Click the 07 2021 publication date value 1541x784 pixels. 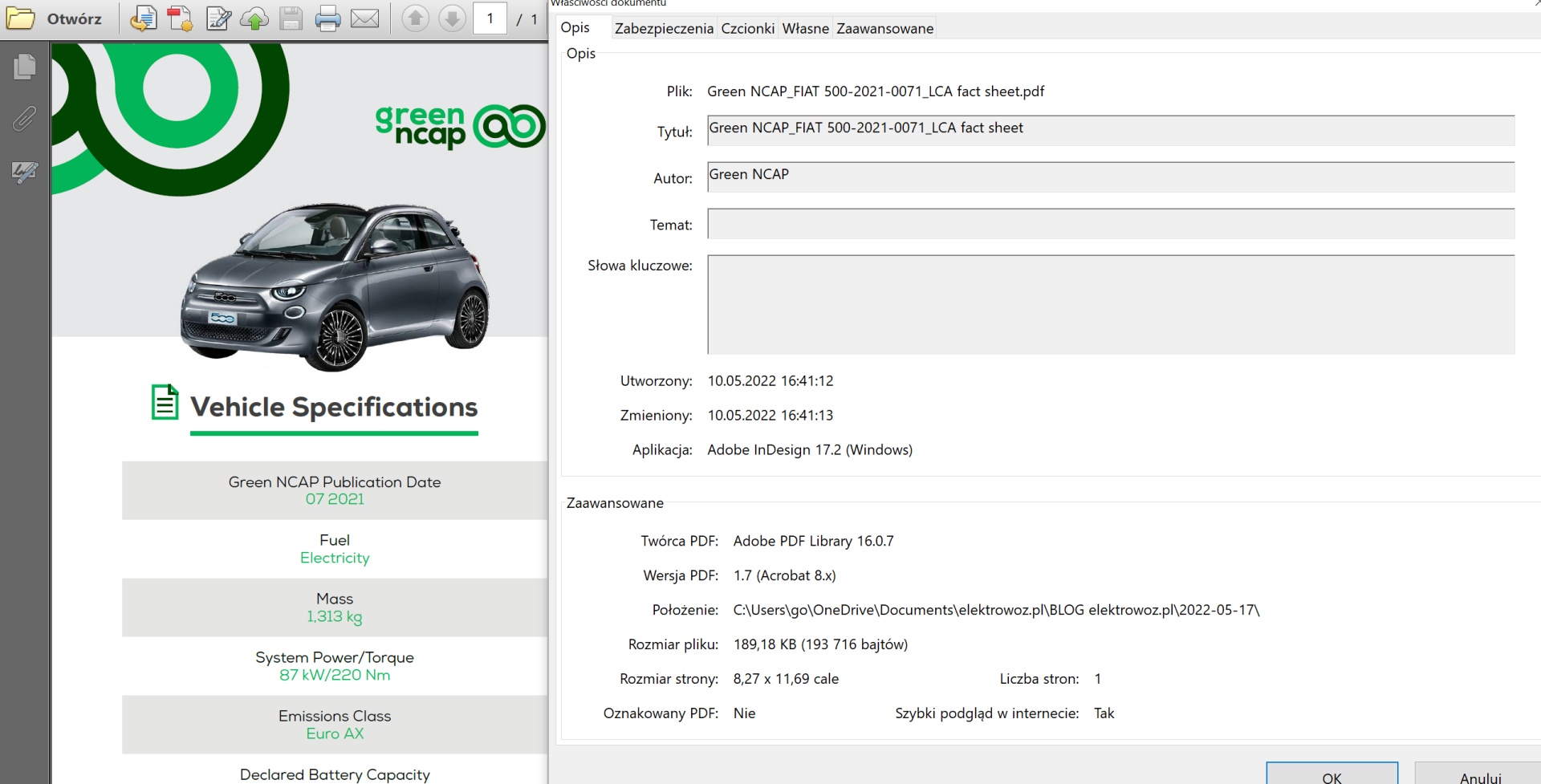pos(335,499)
